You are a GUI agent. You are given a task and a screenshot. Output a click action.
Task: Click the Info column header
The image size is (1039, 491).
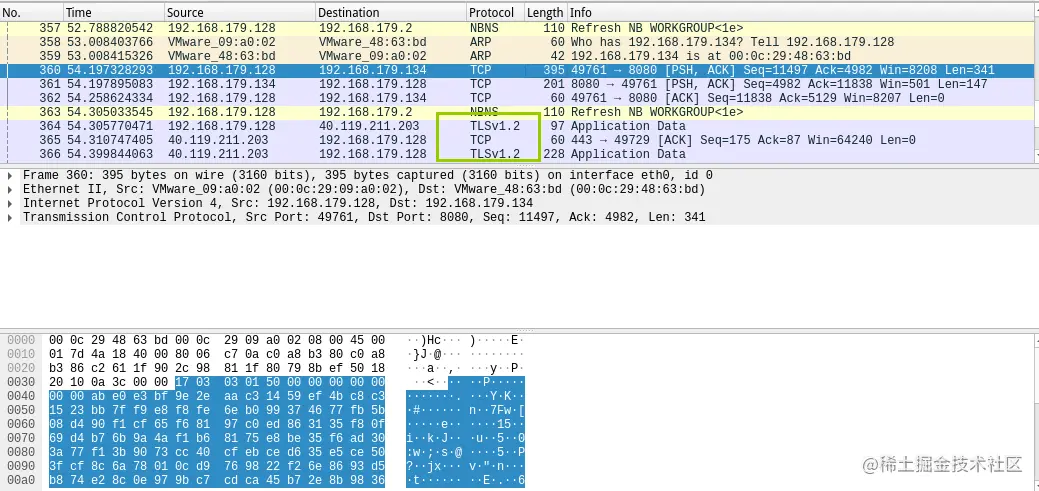802,13
